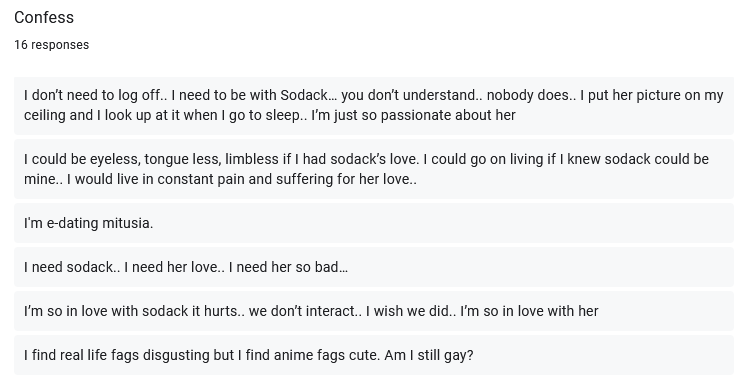Click the phrase "I need her love.."
735x379 pixels.
pyautogui.click(x=174, y=267)
